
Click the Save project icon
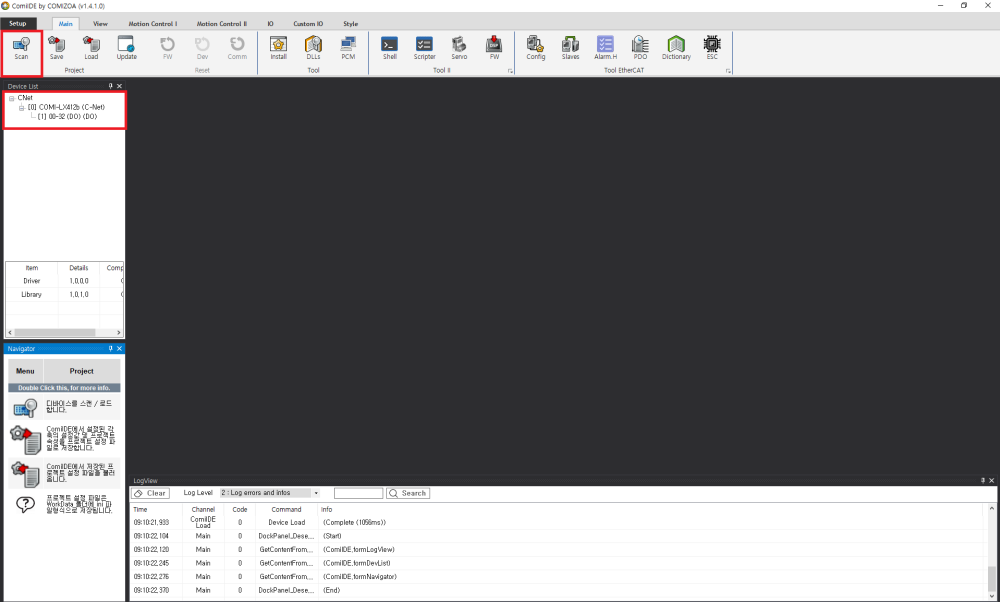(57, 46)
